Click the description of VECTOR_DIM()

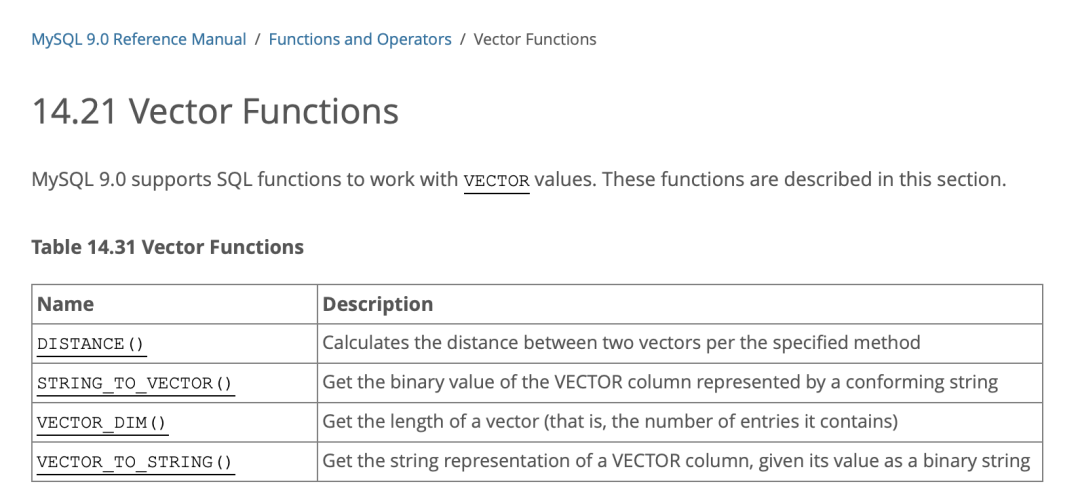click(x=609, y=422)
